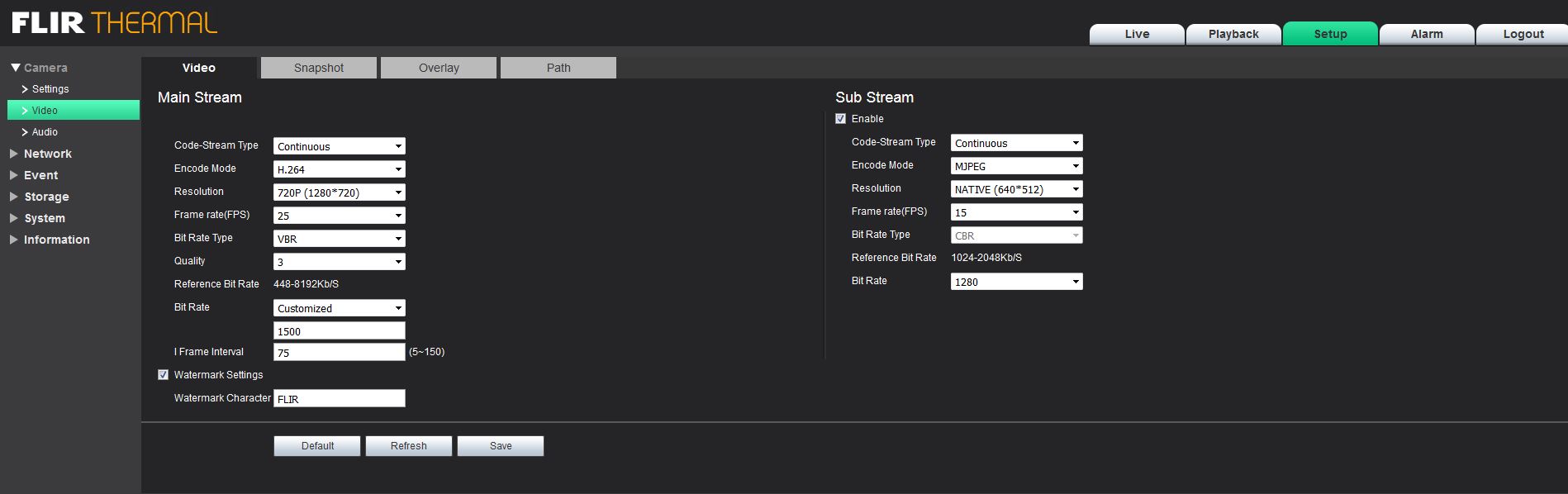Viewport: 1568px width, 494px height.
Task: Go to the Playback page
Action: (1233, 34)
